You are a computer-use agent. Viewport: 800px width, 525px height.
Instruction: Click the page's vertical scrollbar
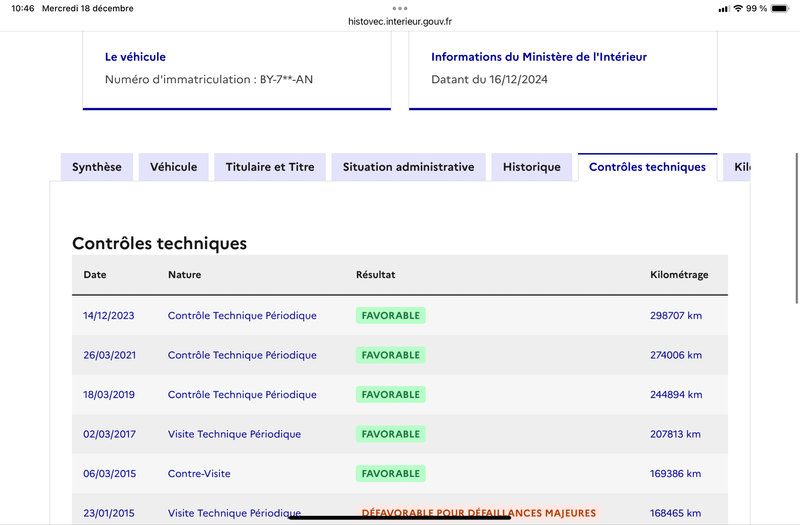pyautogui.click(x=797, y=228)
